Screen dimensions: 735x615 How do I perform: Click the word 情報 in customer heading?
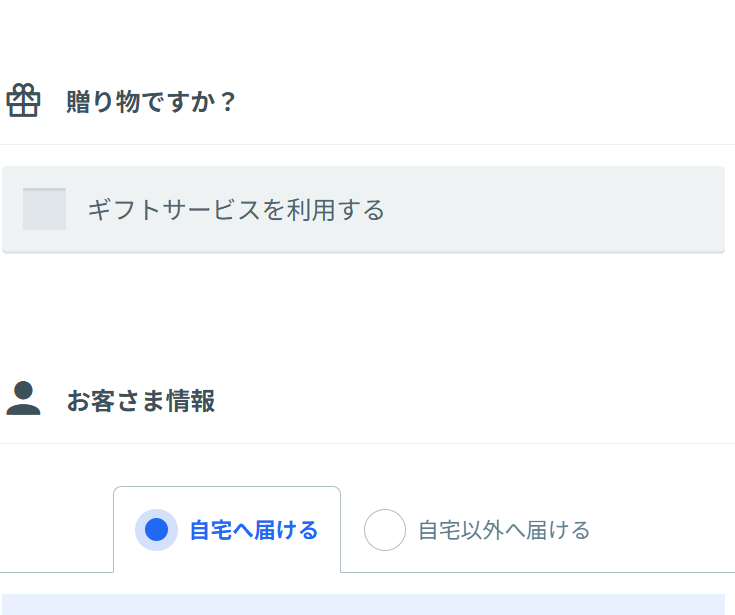(x=197, y=401)
